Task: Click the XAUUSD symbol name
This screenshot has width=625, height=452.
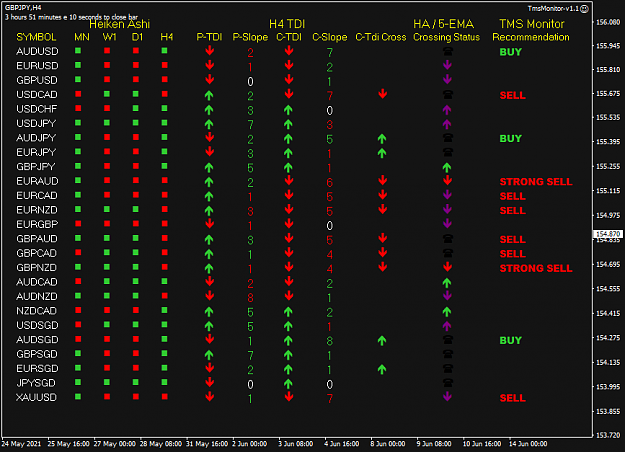Action: tap(36, 397)
